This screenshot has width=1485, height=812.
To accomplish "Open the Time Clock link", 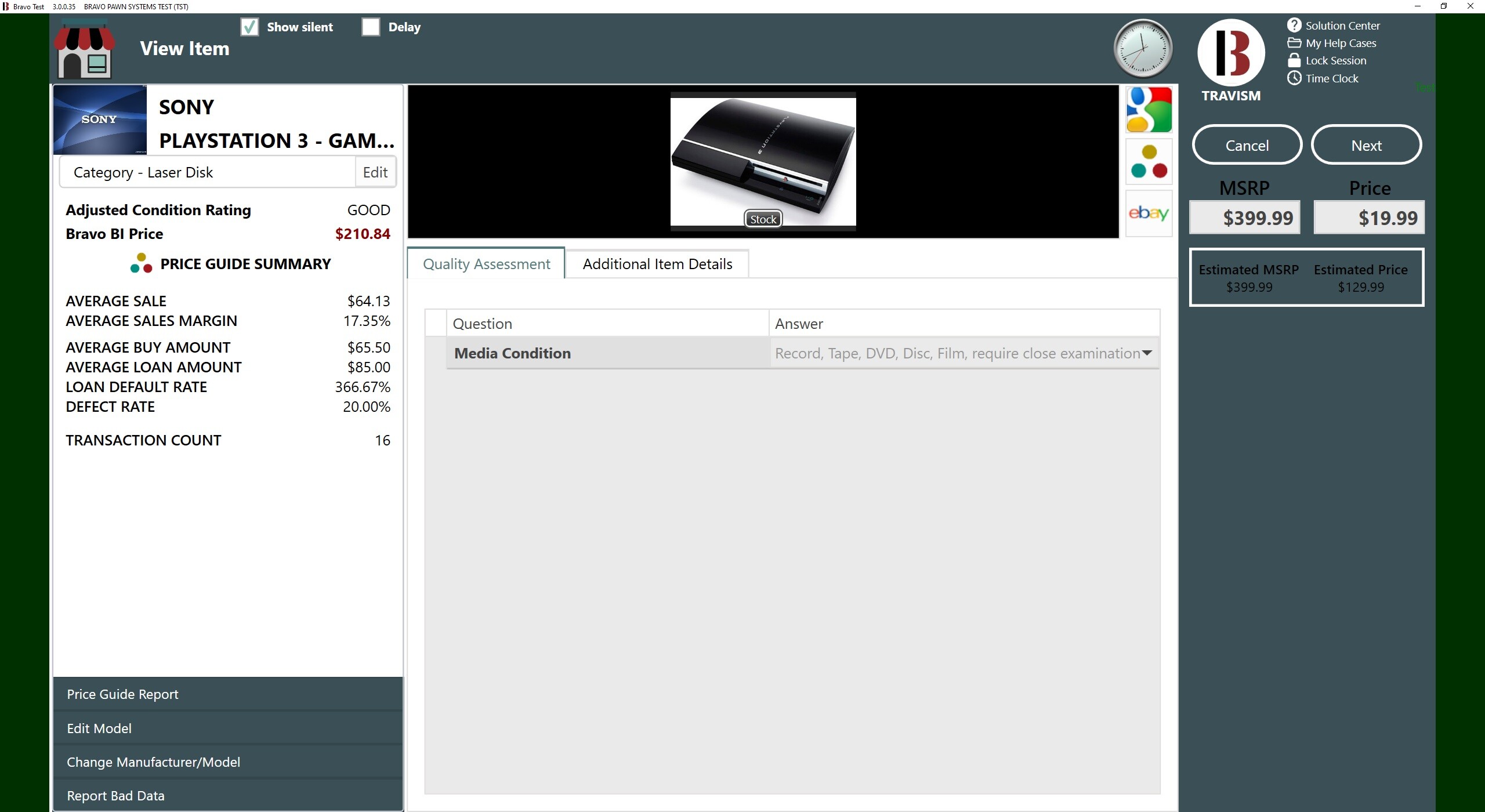I will pyautogui.click(x=1332, y=78).
